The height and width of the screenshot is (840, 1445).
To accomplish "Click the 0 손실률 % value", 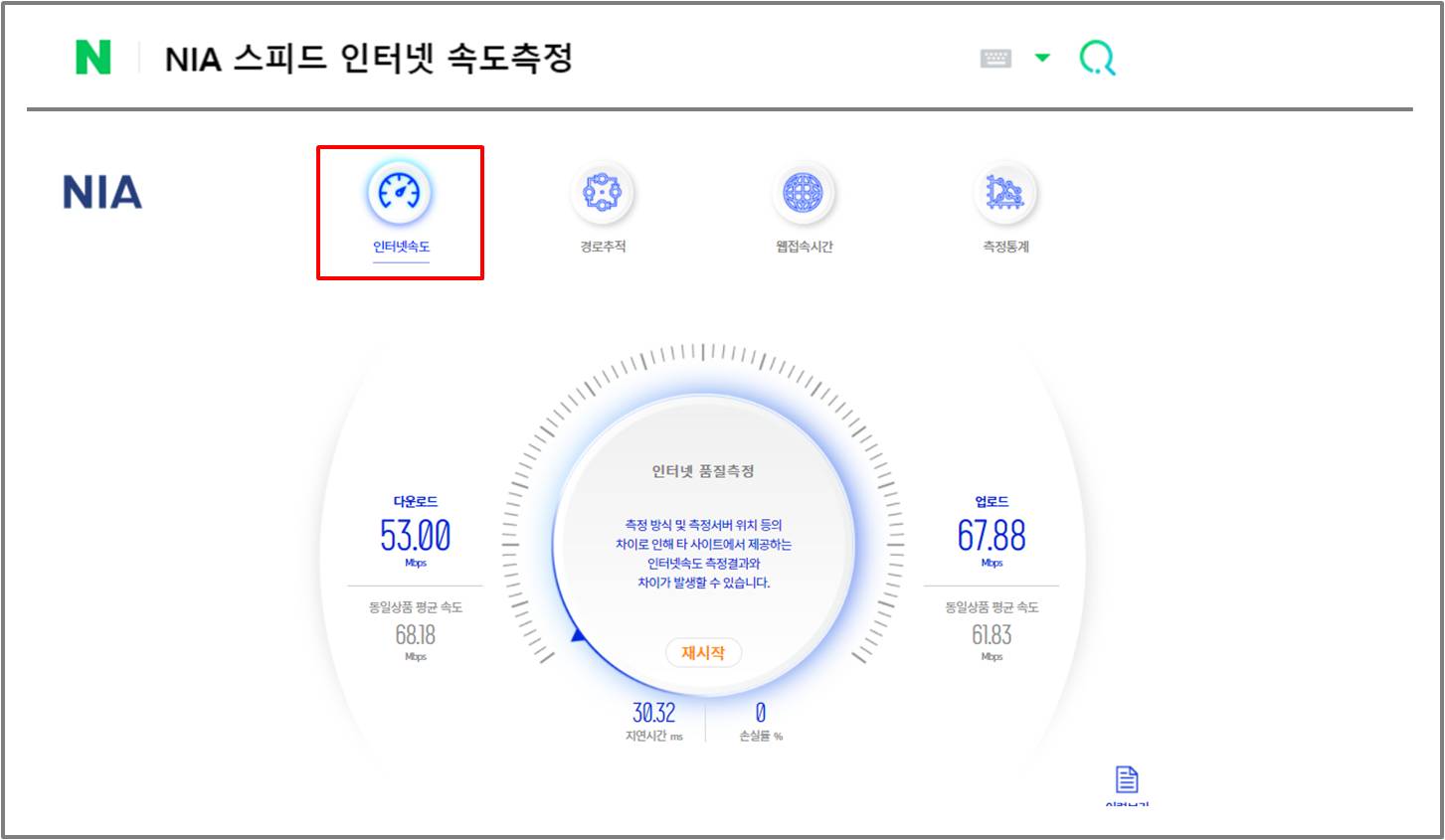I will (x=761, y=713).
